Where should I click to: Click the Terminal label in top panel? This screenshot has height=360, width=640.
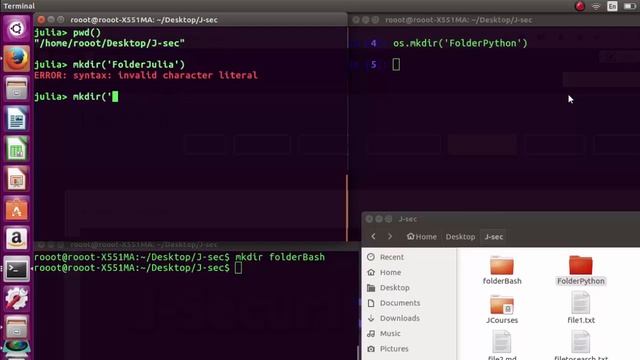click(x=19, y=6)
